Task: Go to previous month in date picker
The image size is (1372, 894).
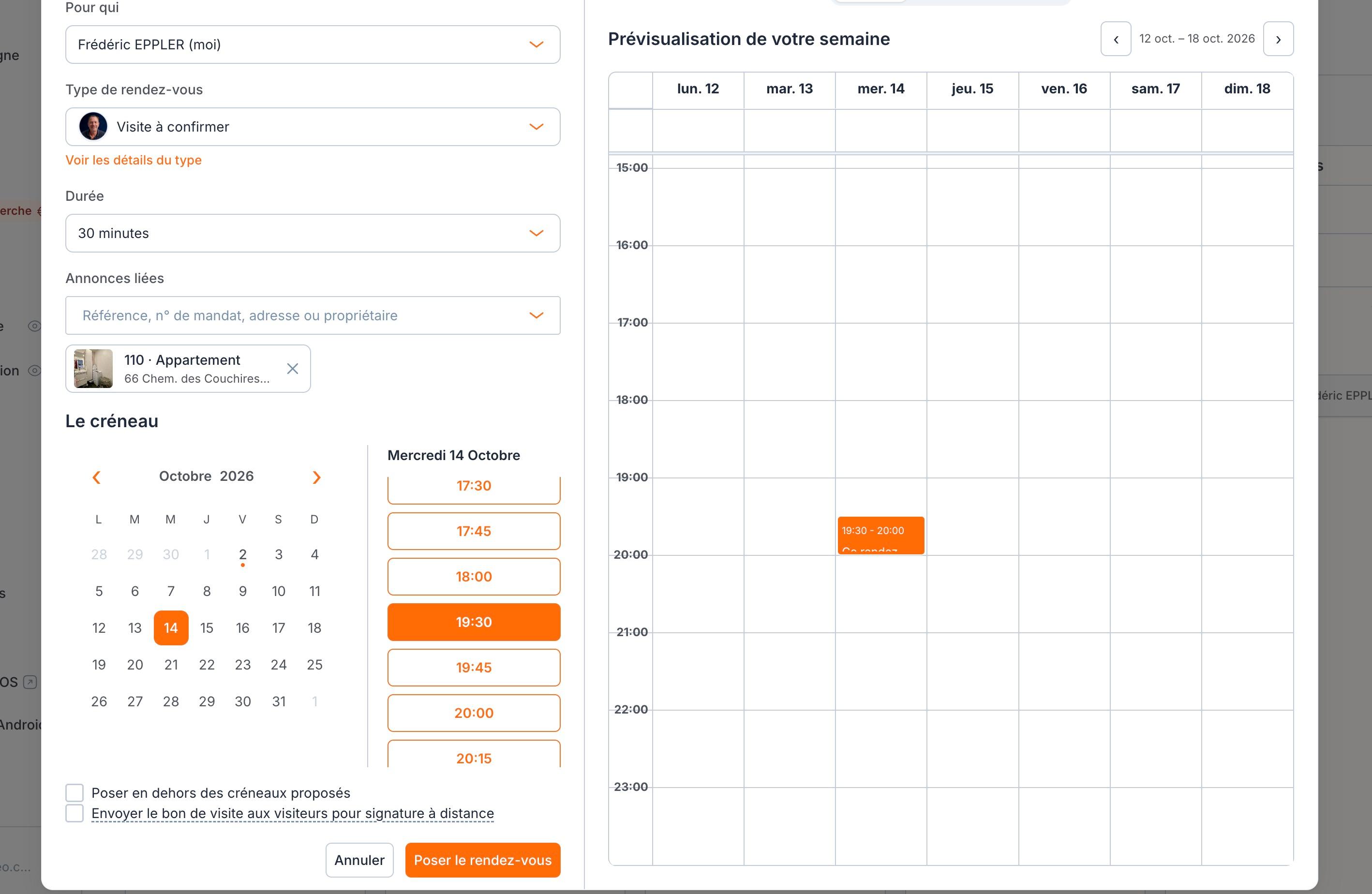Action: pyautogui.click(x=97, y=477)
